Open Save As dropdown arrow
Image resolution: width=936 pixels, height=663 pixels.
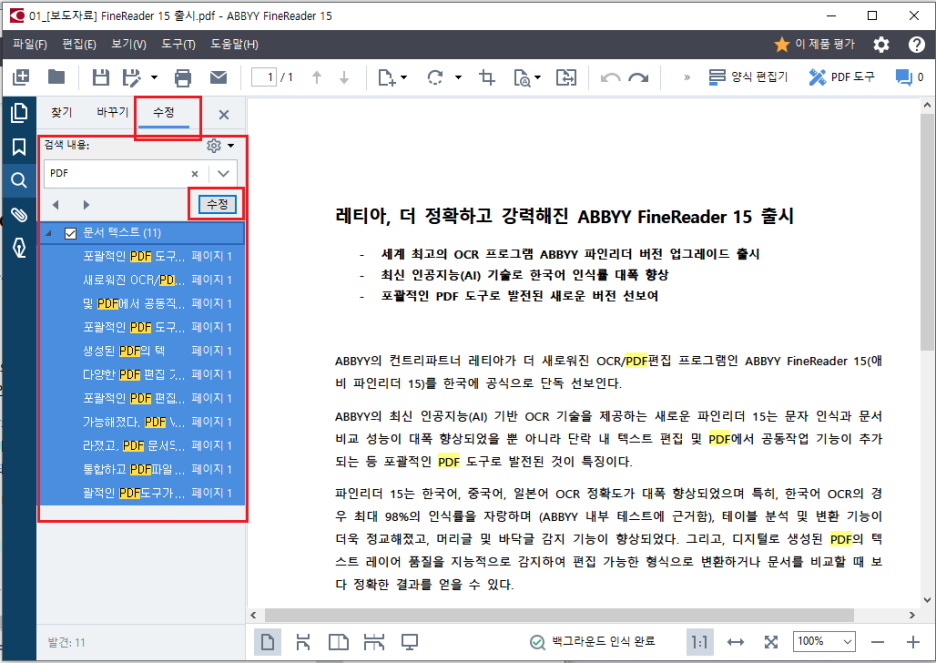[154, 77]
